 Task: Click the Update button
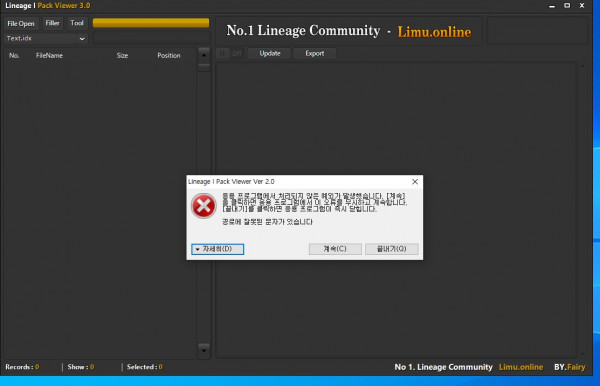pos(270,54)
